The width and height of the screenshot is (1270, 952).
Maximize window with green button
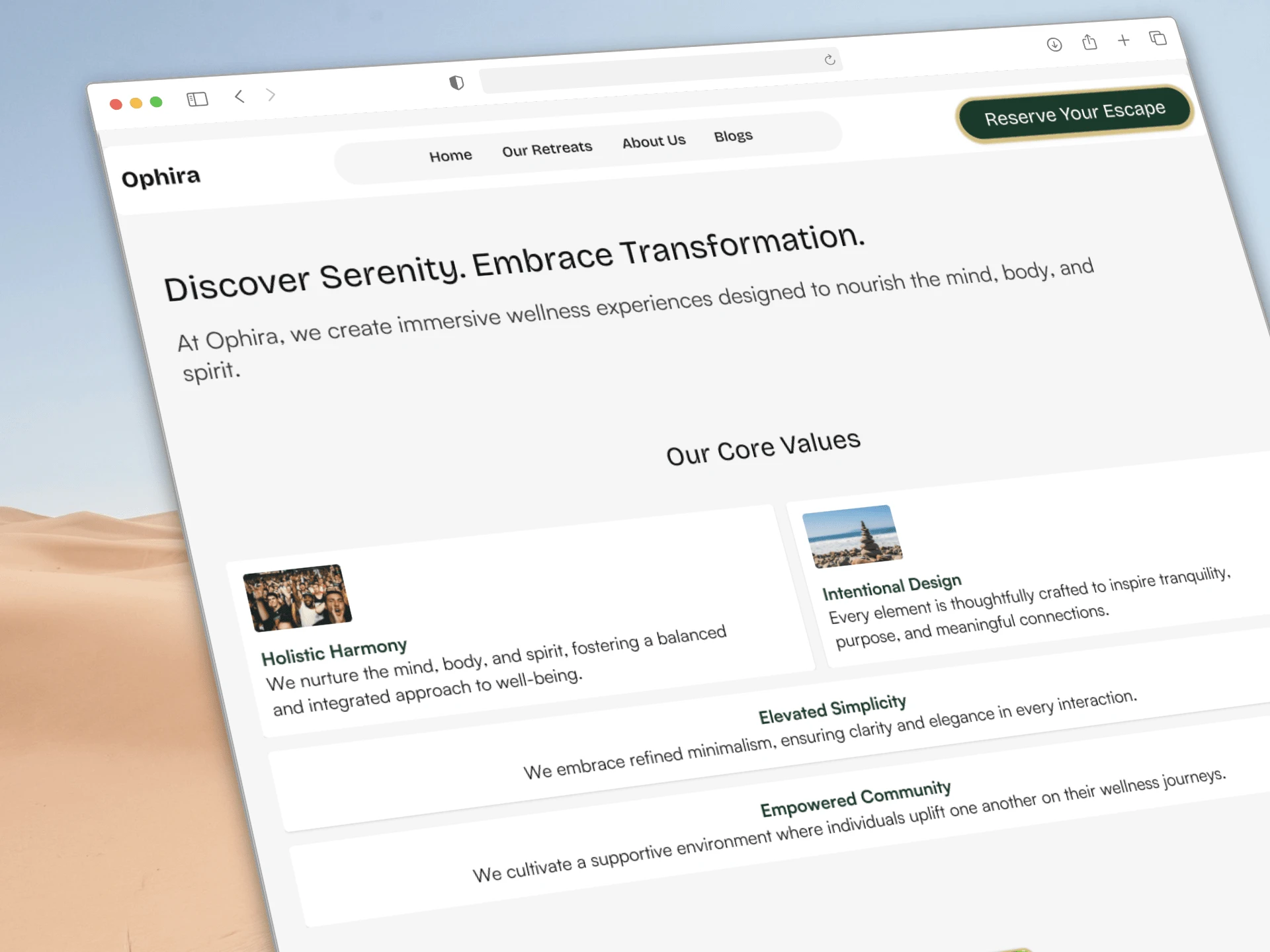[156, 101]
